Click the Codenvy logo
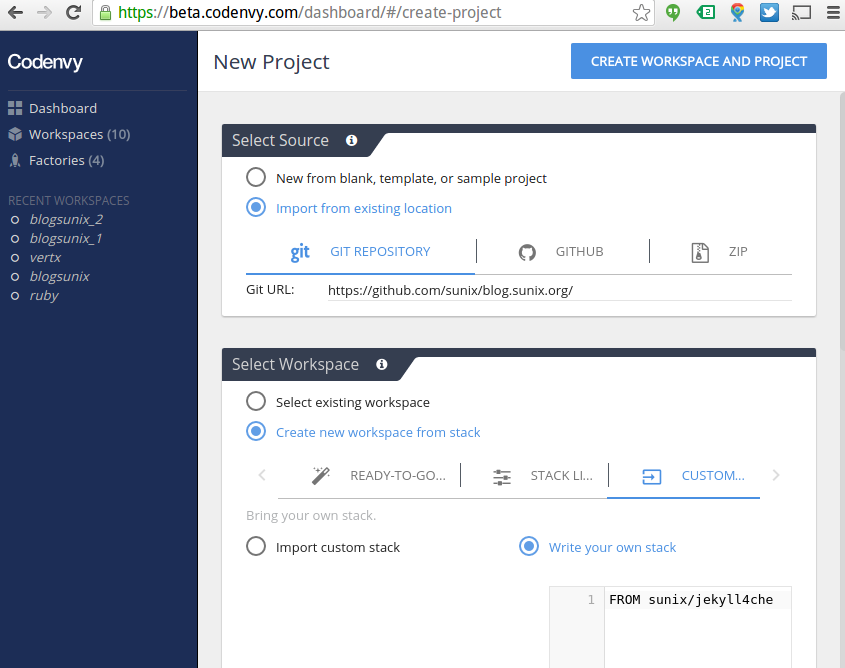The height and width of the screenshot is (668, 845). (45, 62)
